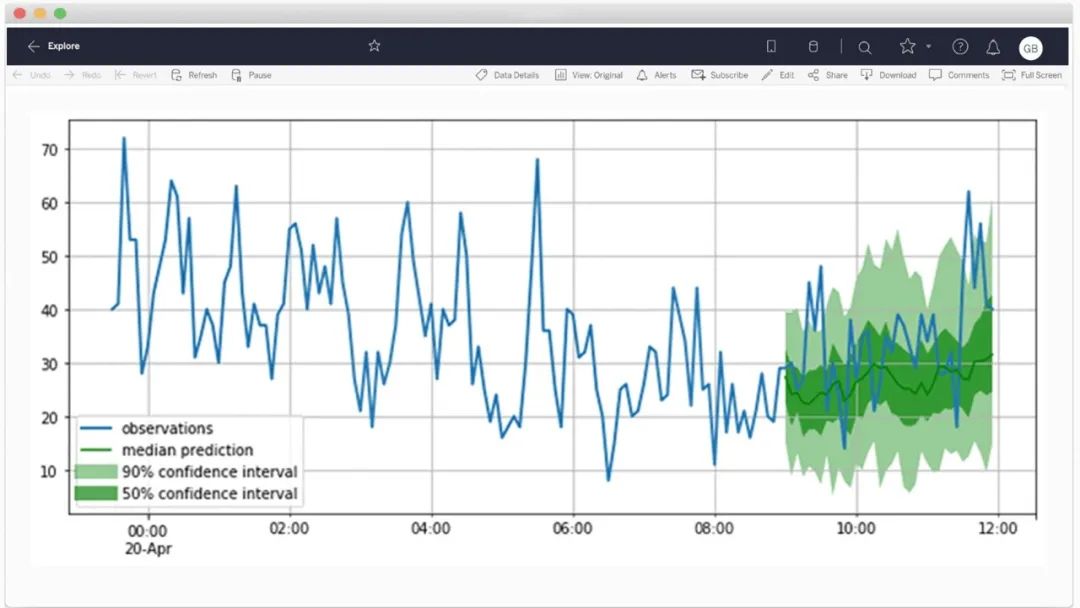Open the search magnifier icon
Image resolution: width=1080 pixels, height=608 pixels.
pyautogui.click(x=864, y=47)
